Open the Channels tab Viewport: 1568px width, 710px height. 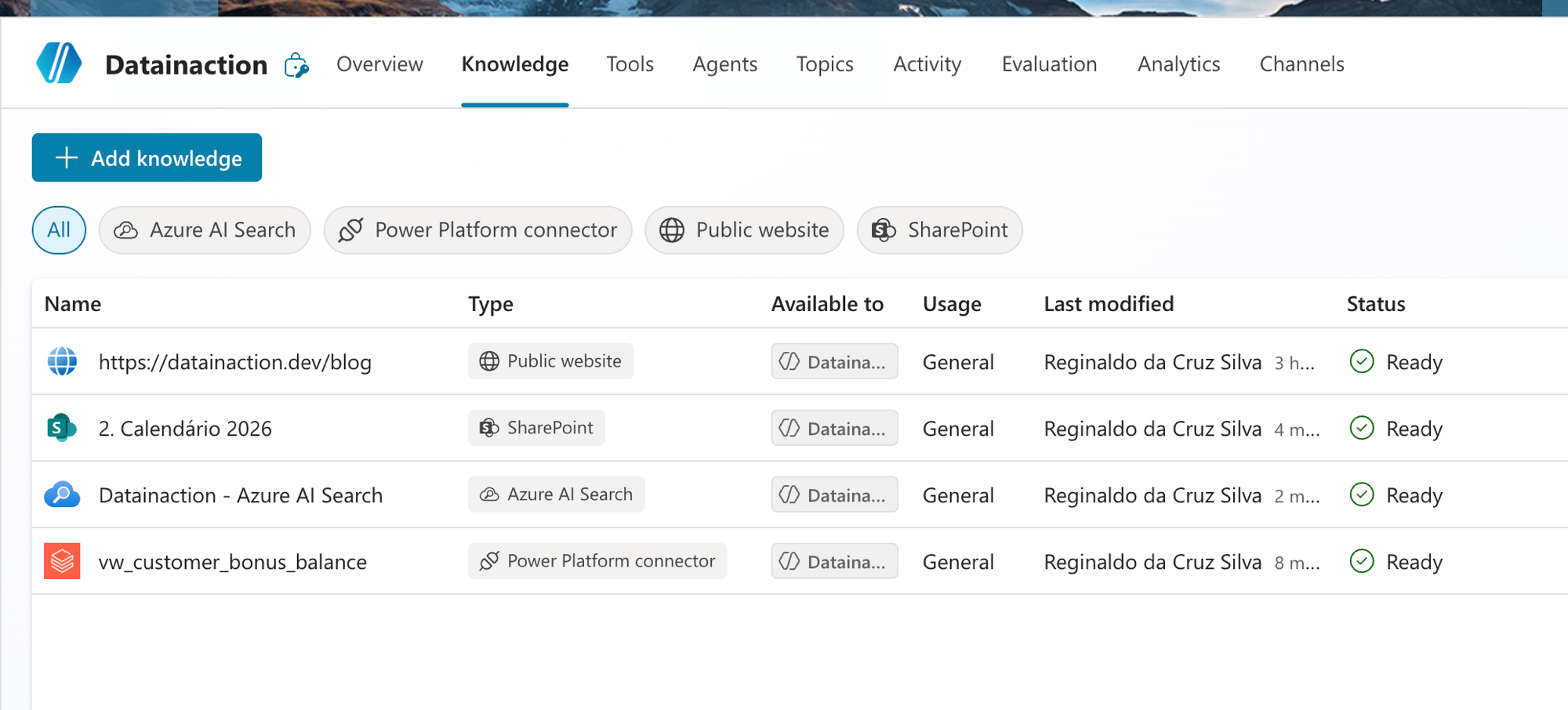coord(1302,64)
